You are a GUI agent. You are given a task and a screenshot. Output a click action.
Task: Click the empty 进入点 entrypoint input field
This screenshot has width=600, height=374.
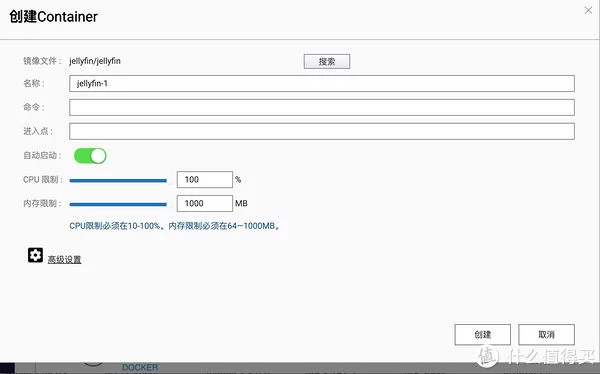322,131
